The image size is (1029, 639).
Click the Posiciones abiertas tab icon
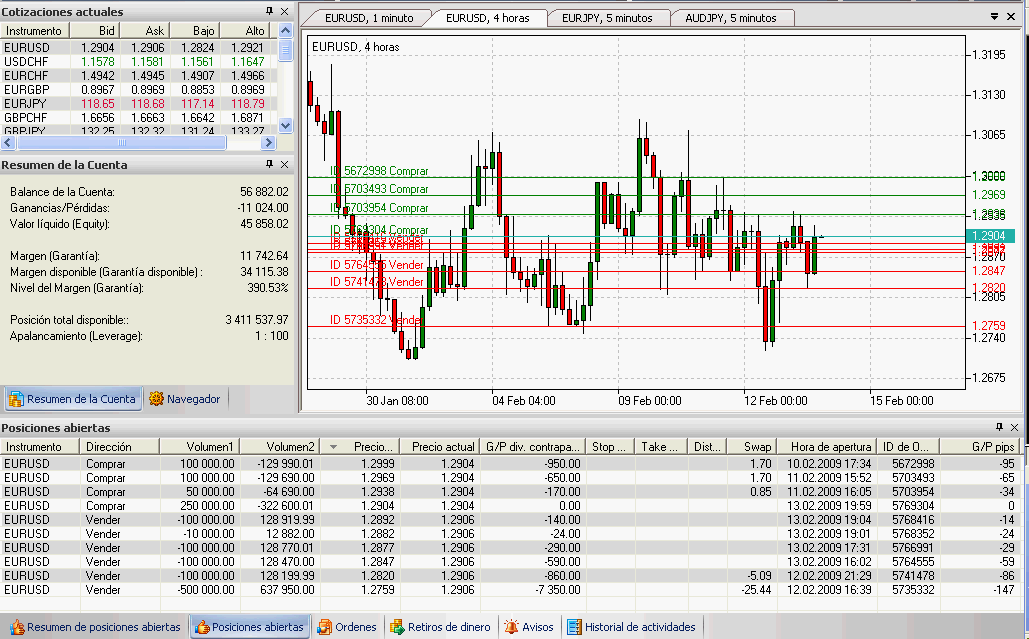202,627
